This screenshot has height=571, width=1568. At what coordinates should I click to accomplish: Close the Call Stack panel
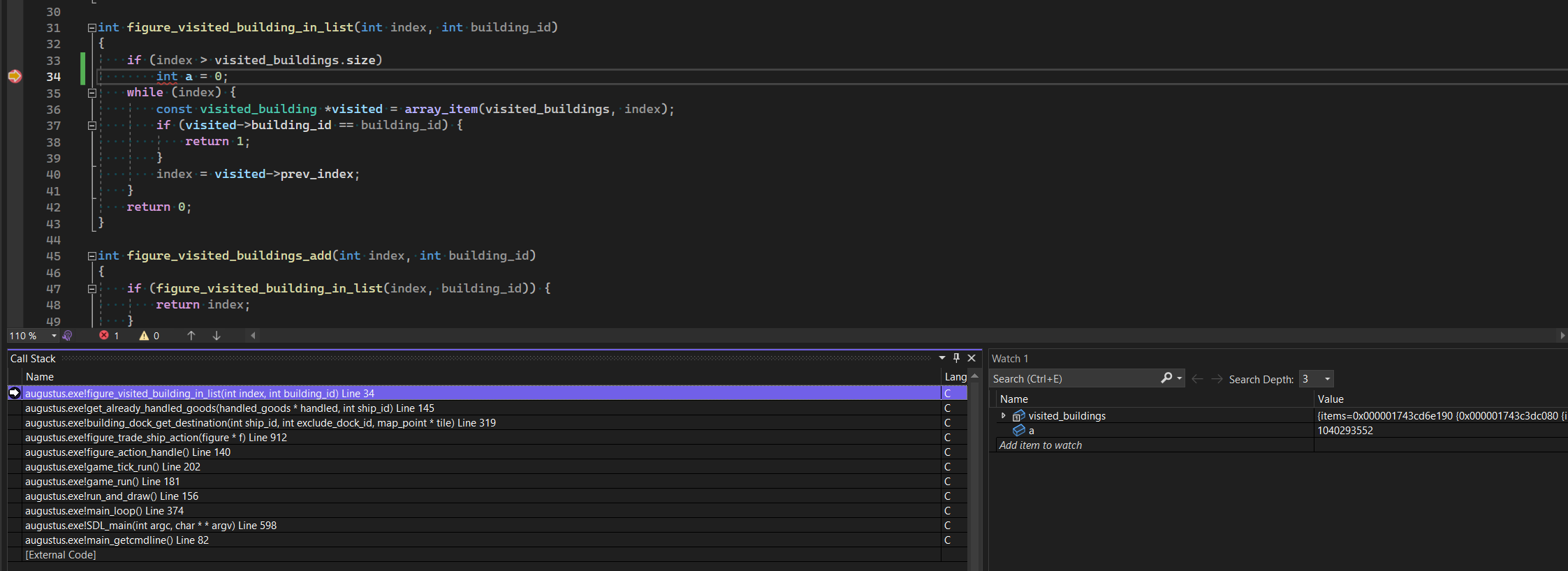click(x=972, y=358)
